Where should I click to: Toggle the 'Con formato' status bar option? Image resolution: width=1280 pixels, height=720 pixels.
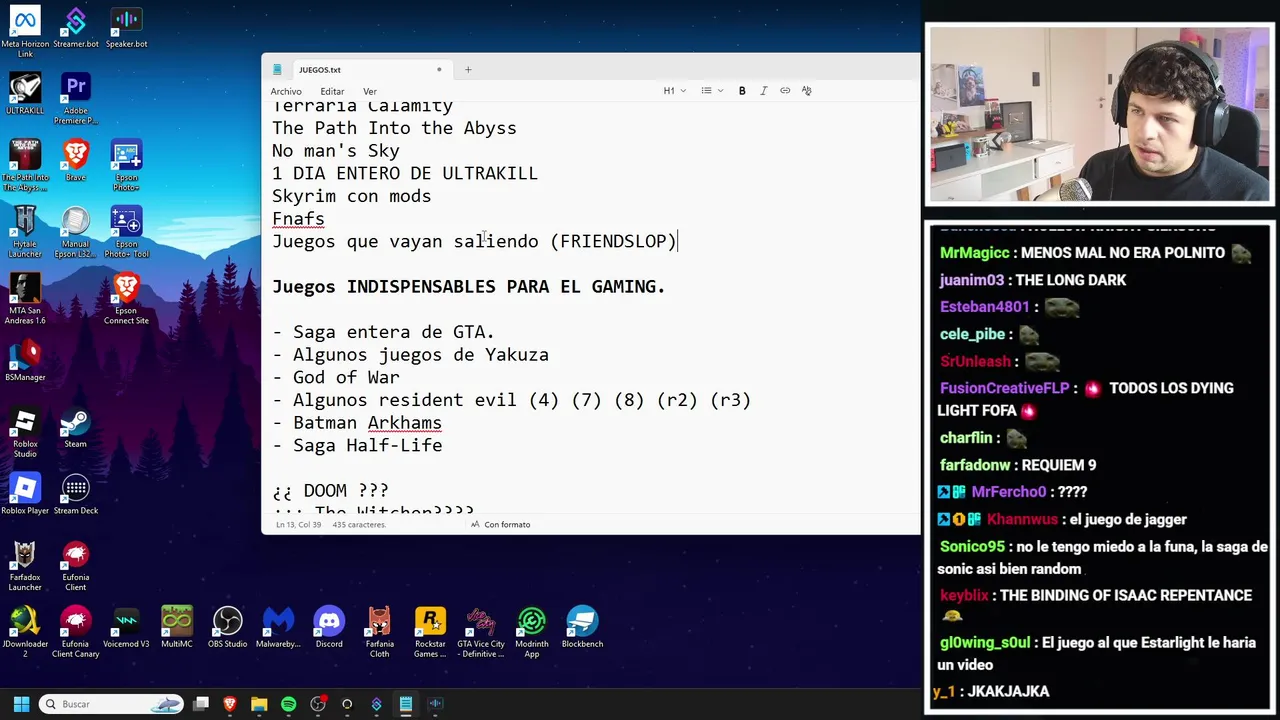(x=501, y=524)
